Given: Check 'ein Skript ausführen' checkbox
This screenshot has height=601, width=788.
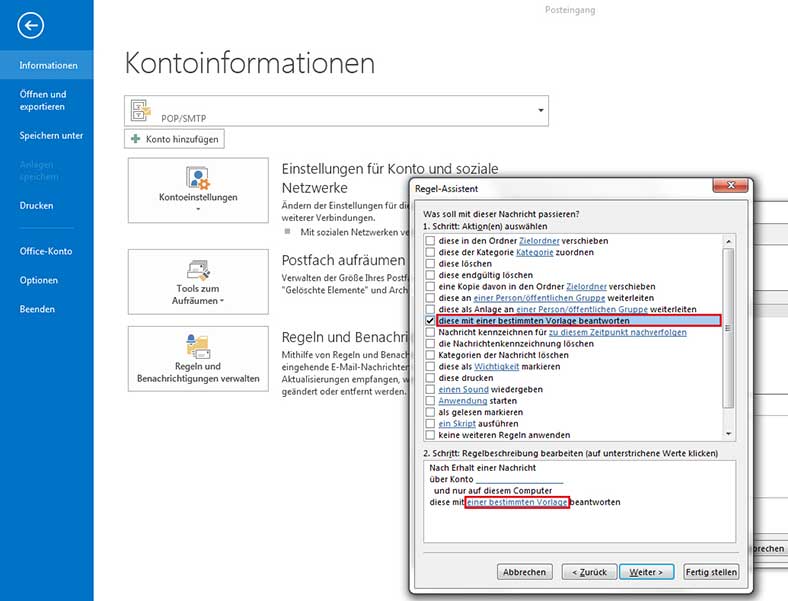Looking at the screenshot, I should tap(430, 424).
